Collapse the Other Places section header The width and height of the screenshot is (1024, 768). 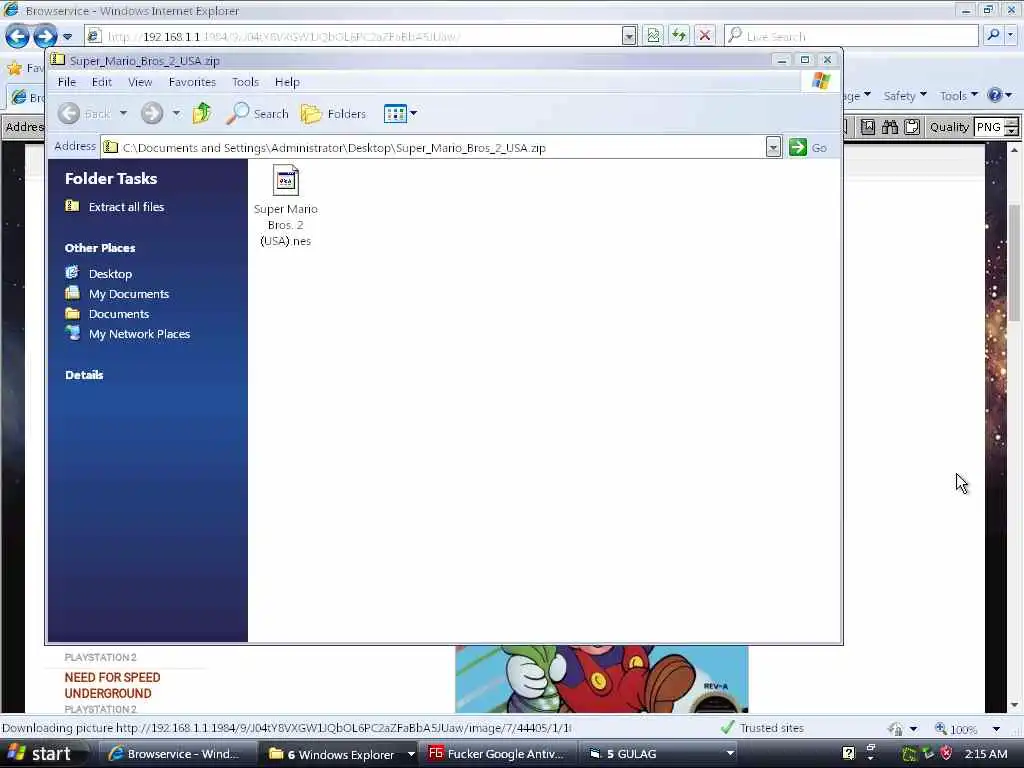pyautogui.click(x=100, y=248)
